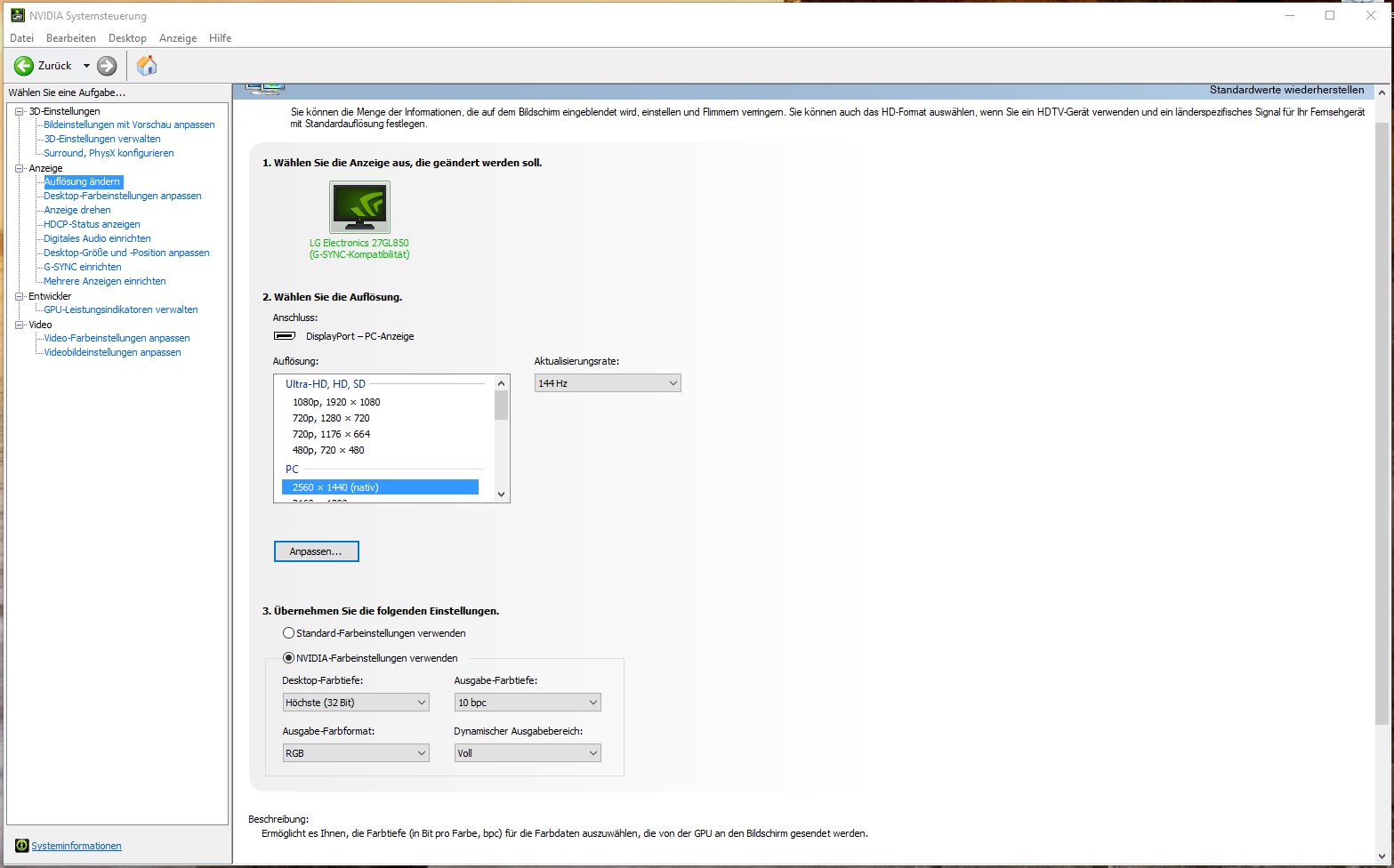The width and height of the screenshot is (1394, 868).
Task: Open Surround, PhysX konfigurieren
Action: coord(109,153)
